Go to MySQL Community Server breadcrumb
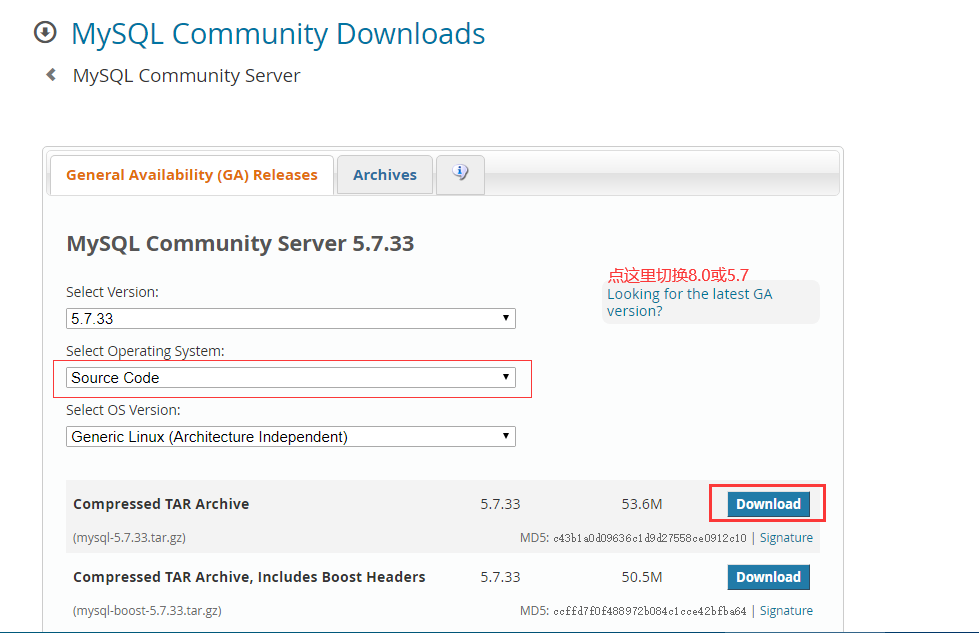 point(186,76)
